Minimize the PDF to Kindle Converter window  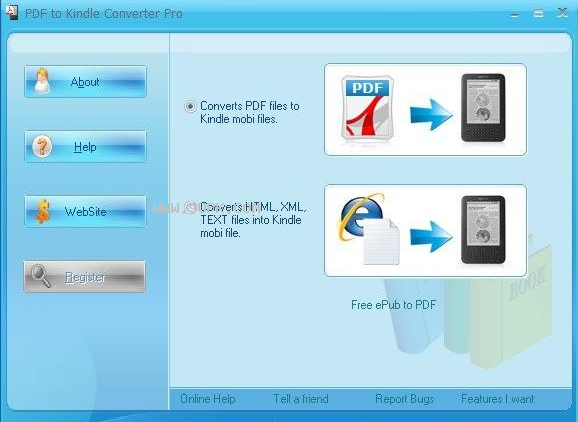click(515, 14)
